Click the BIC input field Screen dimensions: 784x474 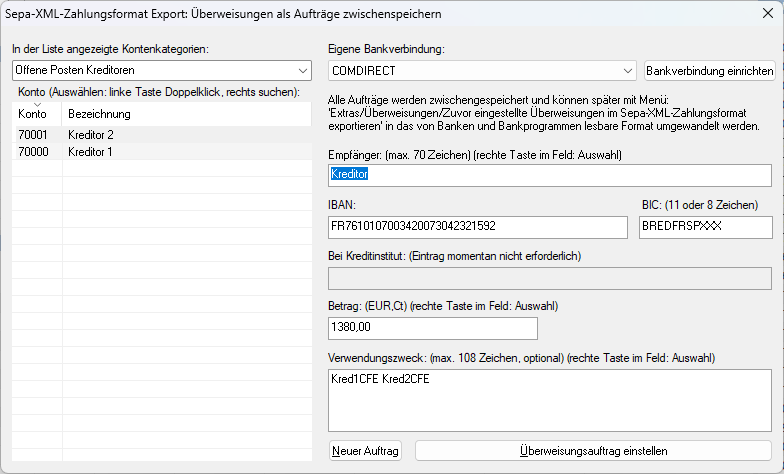click(x=706, y=228)
